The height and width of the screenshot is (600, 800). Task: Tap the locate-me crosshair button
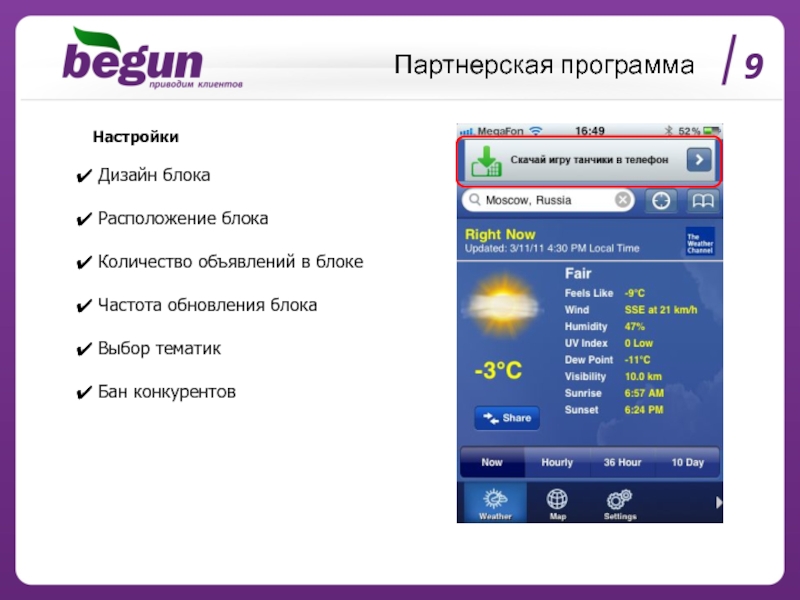coord(661,201)
